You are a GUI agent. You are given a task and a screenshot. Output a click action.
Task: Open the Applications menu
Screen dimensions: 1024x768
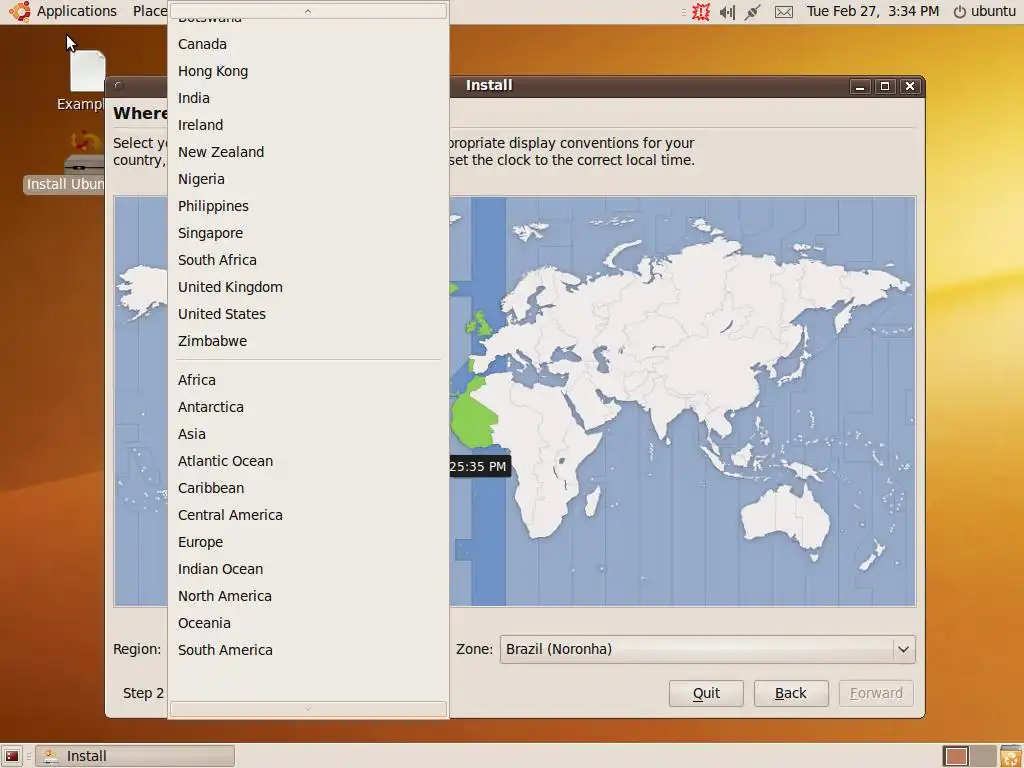click(76, 11)
